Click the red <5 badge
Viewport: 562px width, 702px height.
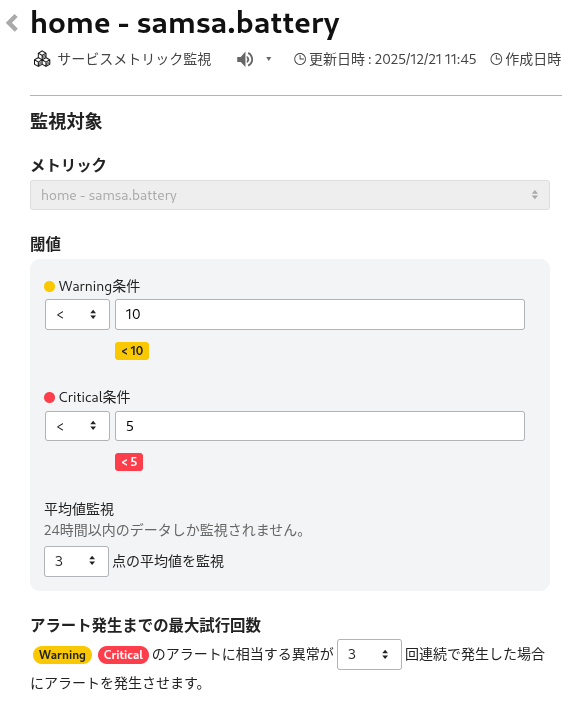129,462
